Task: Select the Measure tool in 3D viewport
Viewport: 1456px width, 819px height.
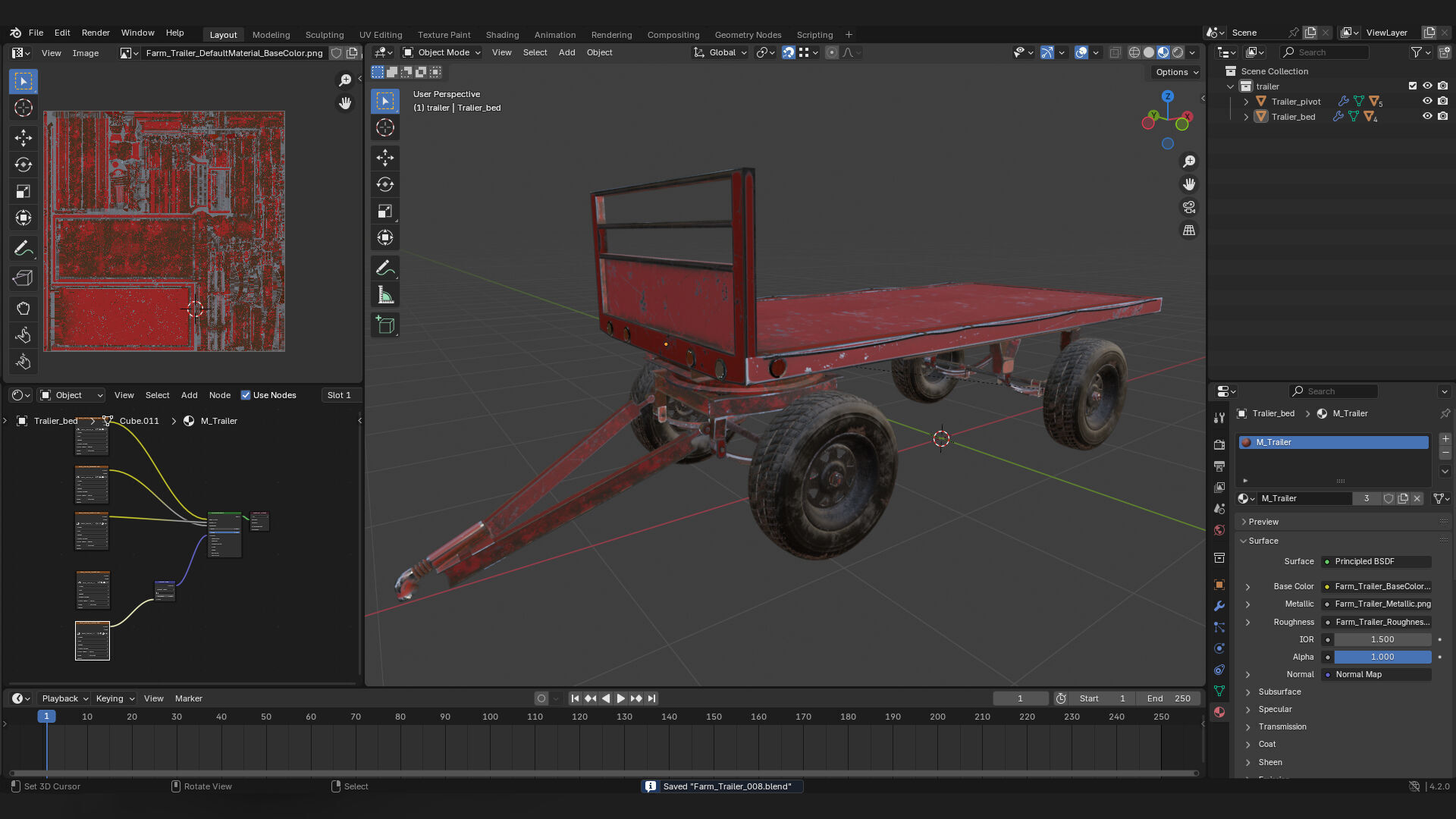Action: [x=385, y=295]
